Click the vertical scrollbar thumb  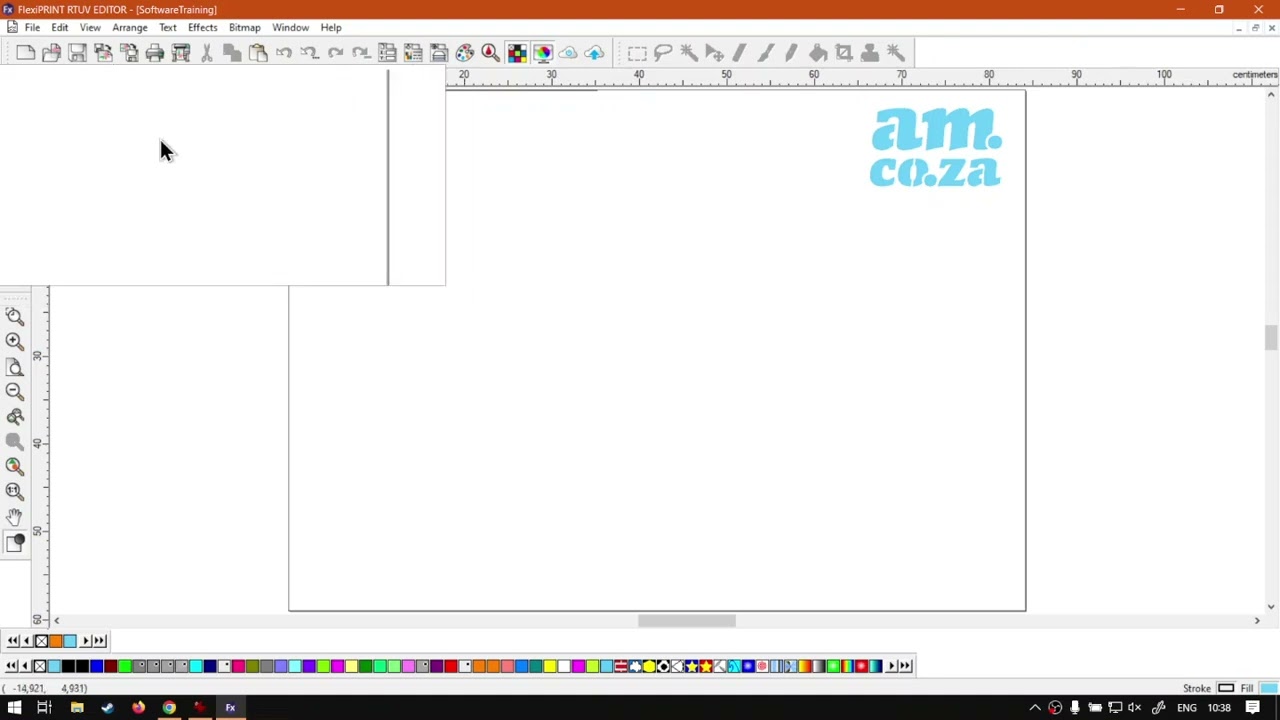pyautogui.click(x=1271, y=338)
